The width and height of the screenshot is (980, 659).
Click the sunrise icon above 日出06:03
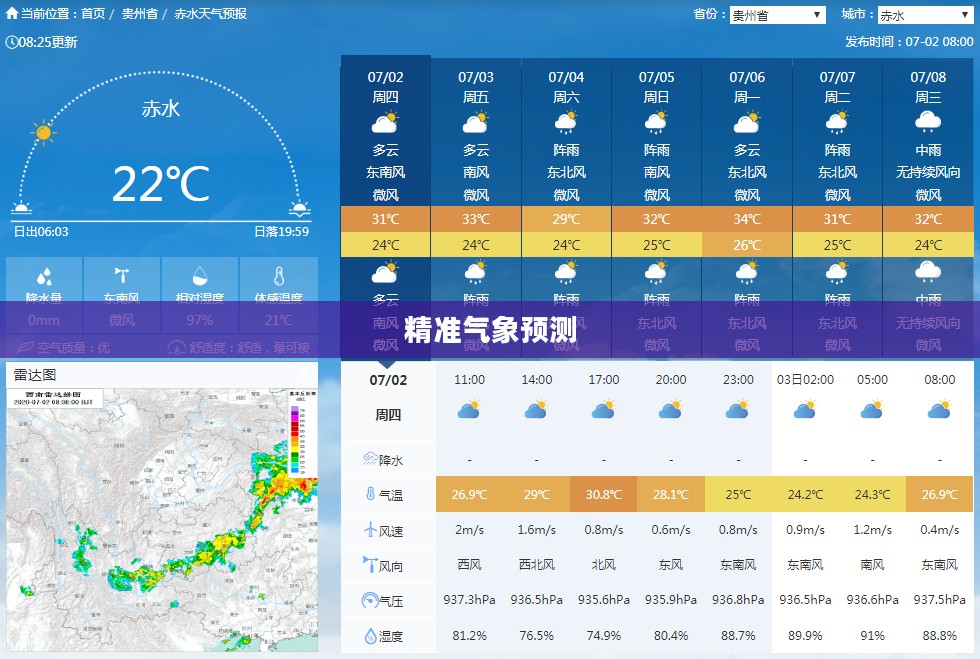(21, 208)
